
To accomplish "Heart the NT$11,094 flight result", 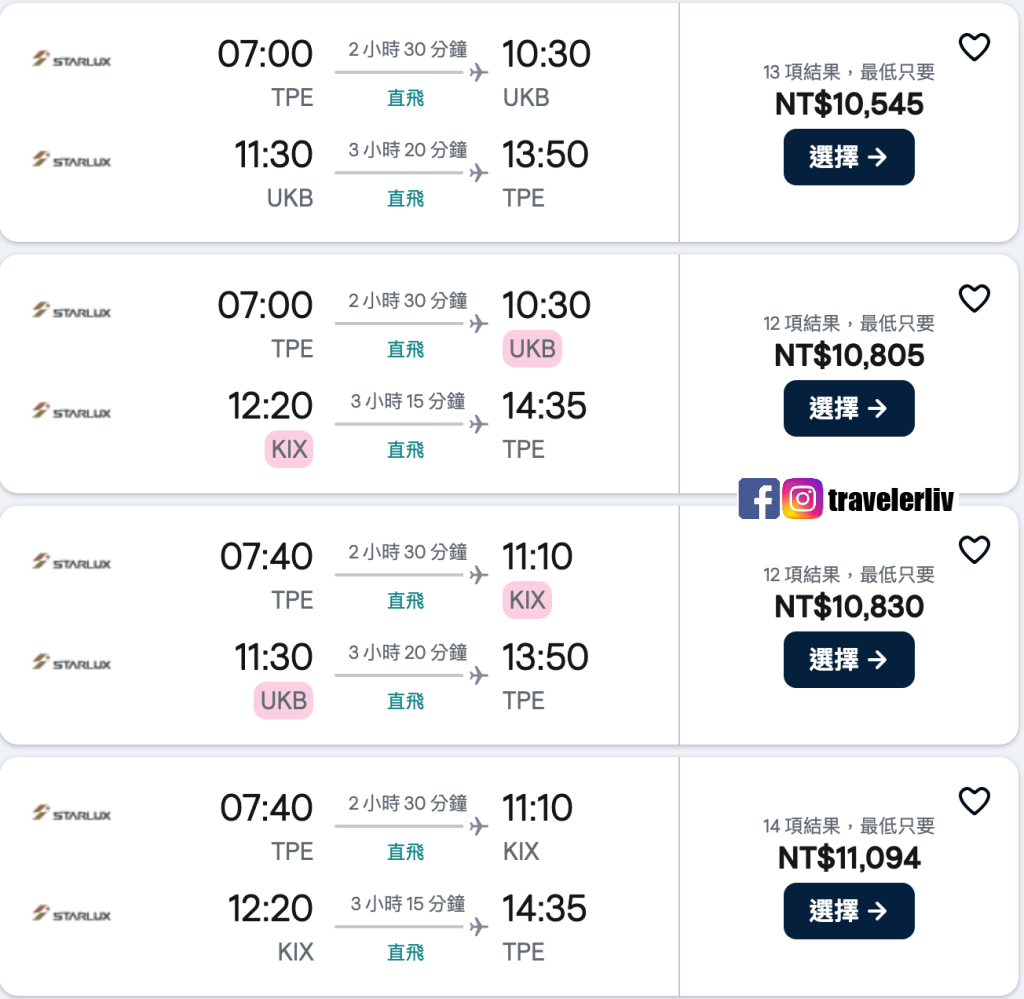I will [x=974, y=801].
